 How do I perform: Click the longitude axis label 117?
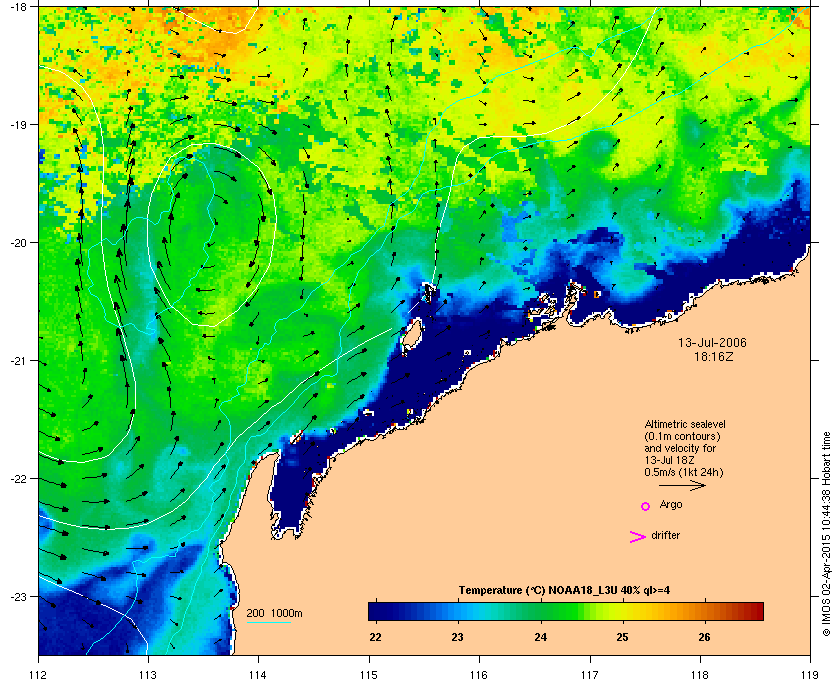[x=589, y=674]
